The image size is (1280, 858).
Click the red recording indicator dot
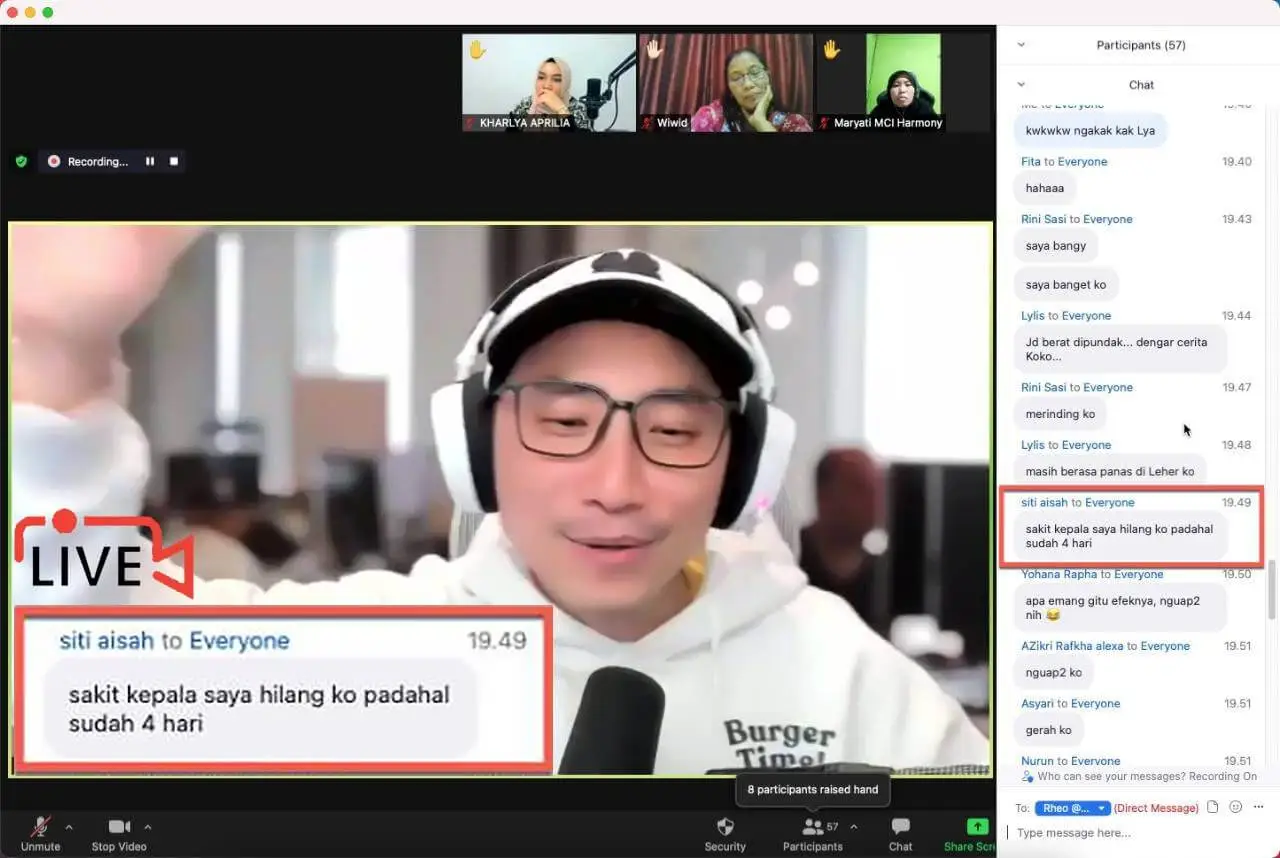click(54, 161)
